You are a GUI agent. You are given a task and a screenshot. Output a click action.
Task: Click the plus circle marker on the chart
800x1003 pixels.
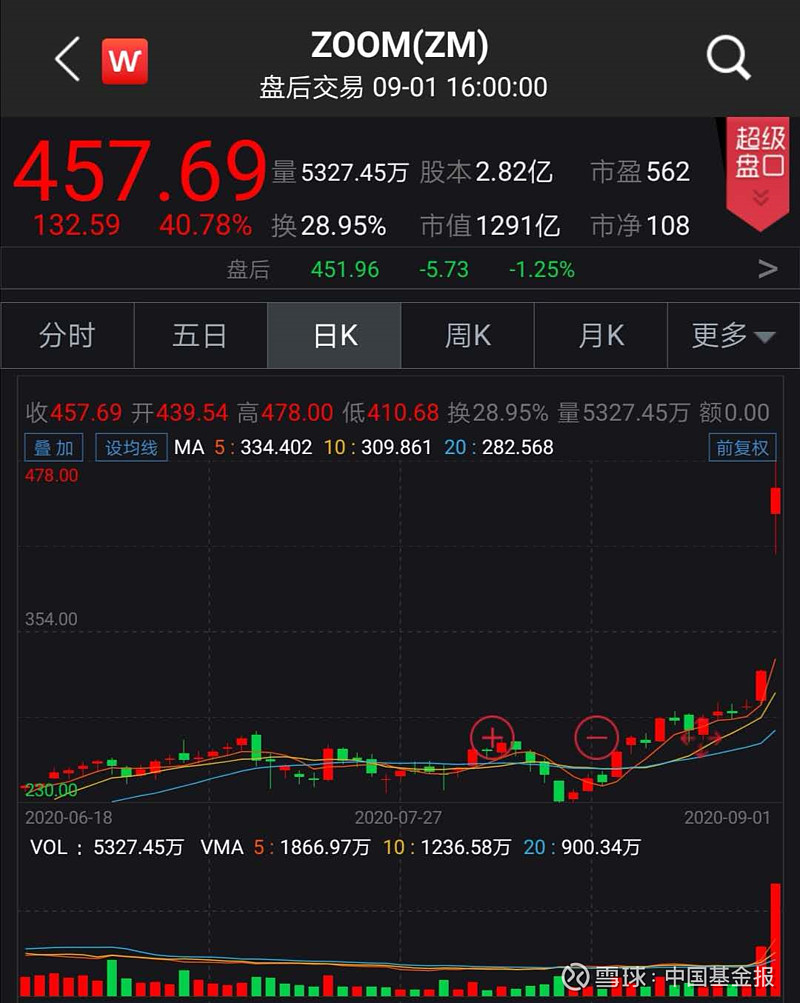tap(491, 737)
